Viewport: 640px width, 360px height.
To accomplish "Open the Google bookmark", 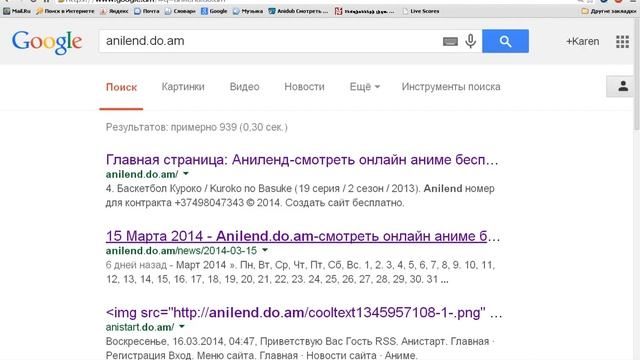I will coord(214,11).
